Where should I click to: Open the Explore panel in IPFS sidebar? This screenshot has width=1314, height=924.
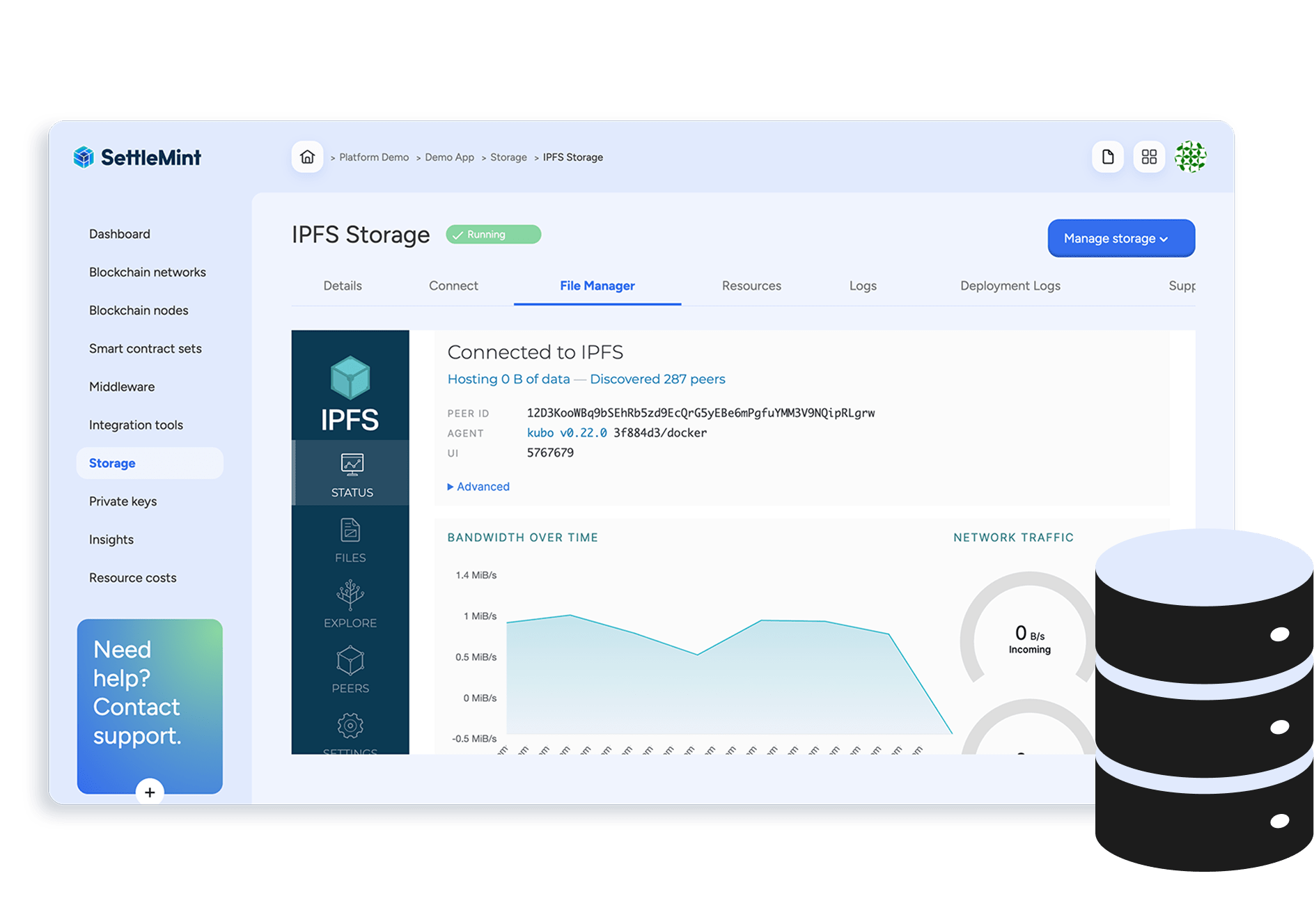click(350, 604)
